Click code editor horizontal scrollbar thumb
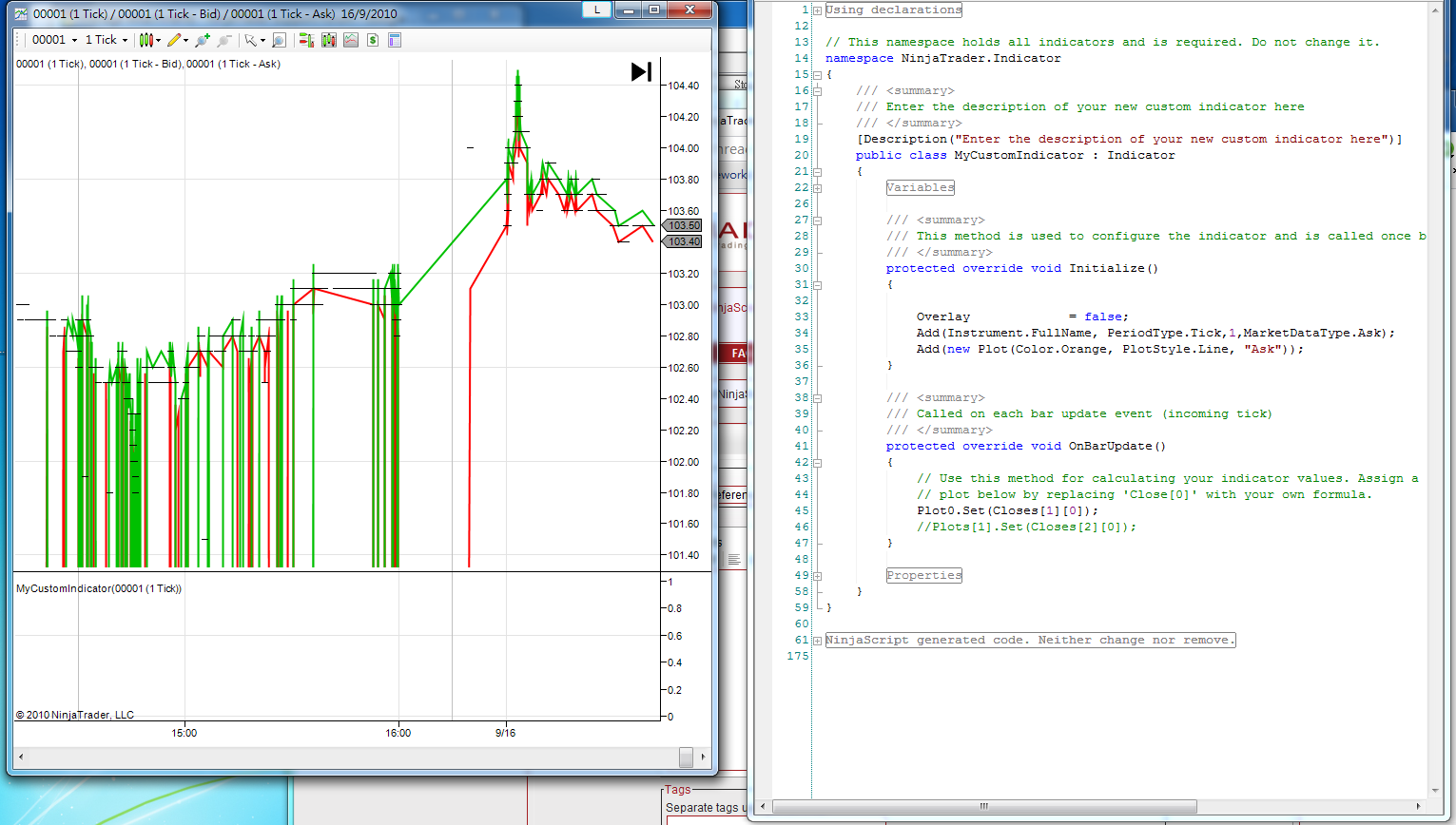The image size is (1456, 825). [x=984, y=806]
